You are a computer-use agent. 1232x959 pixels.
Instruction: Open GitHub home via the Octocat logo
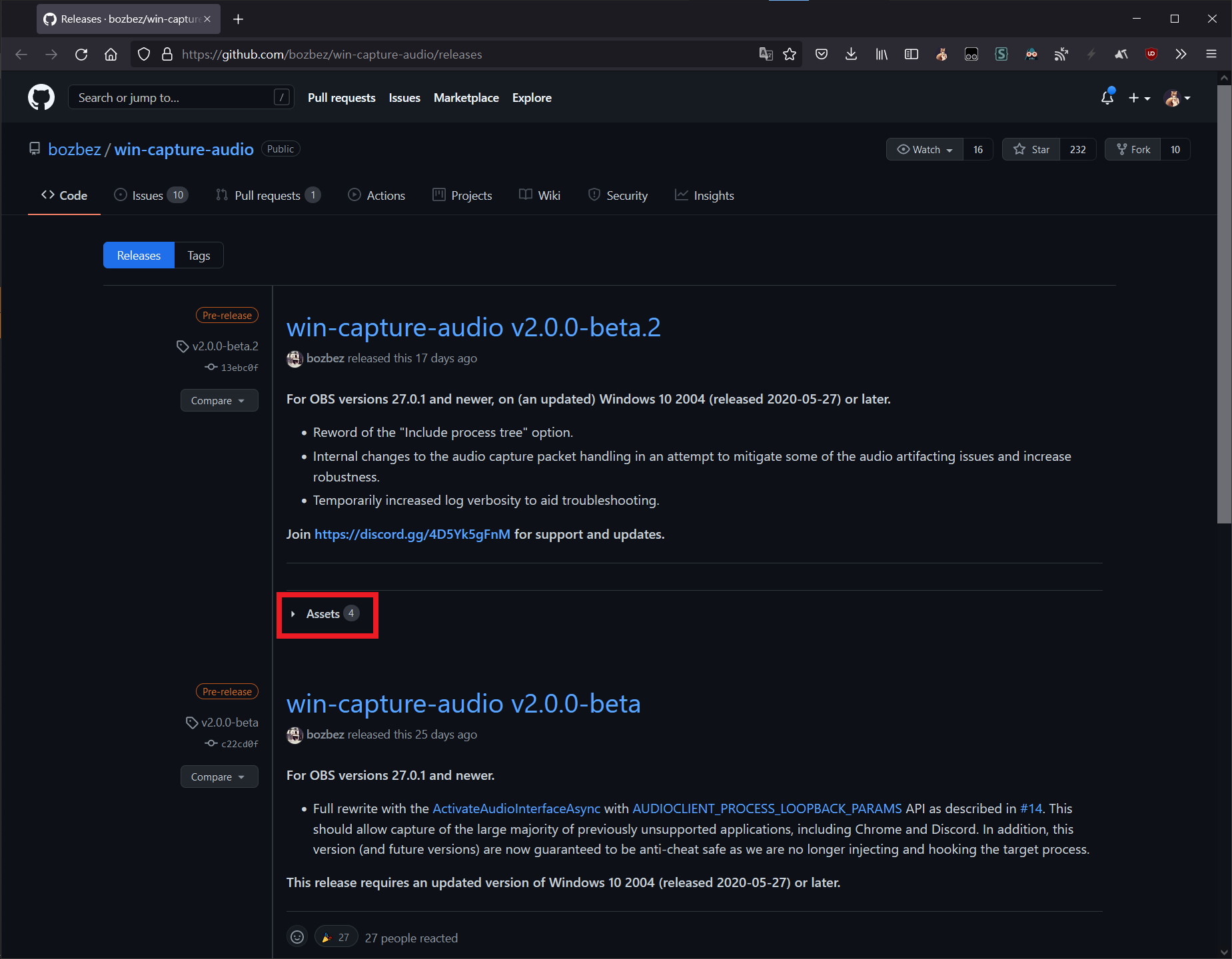coord(41,97)
